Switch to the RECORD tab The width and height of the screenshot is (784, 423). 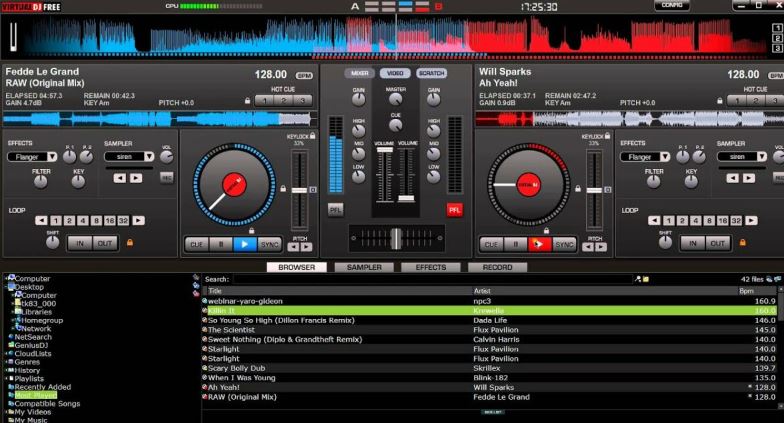(498, 268)
